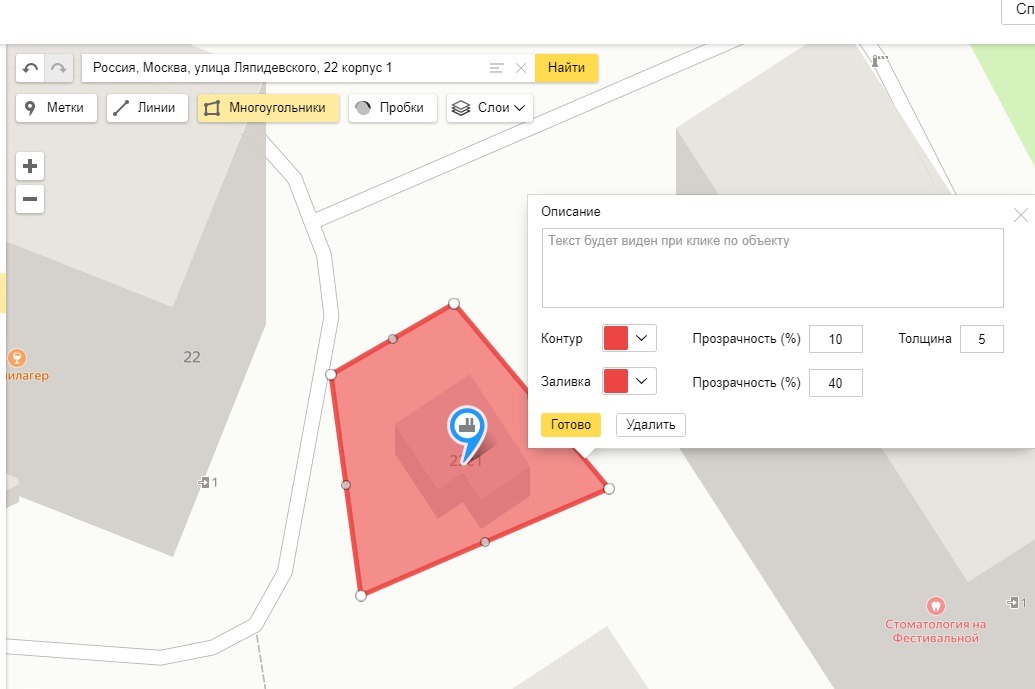Zoom in with the plus button

click(30, 166)
